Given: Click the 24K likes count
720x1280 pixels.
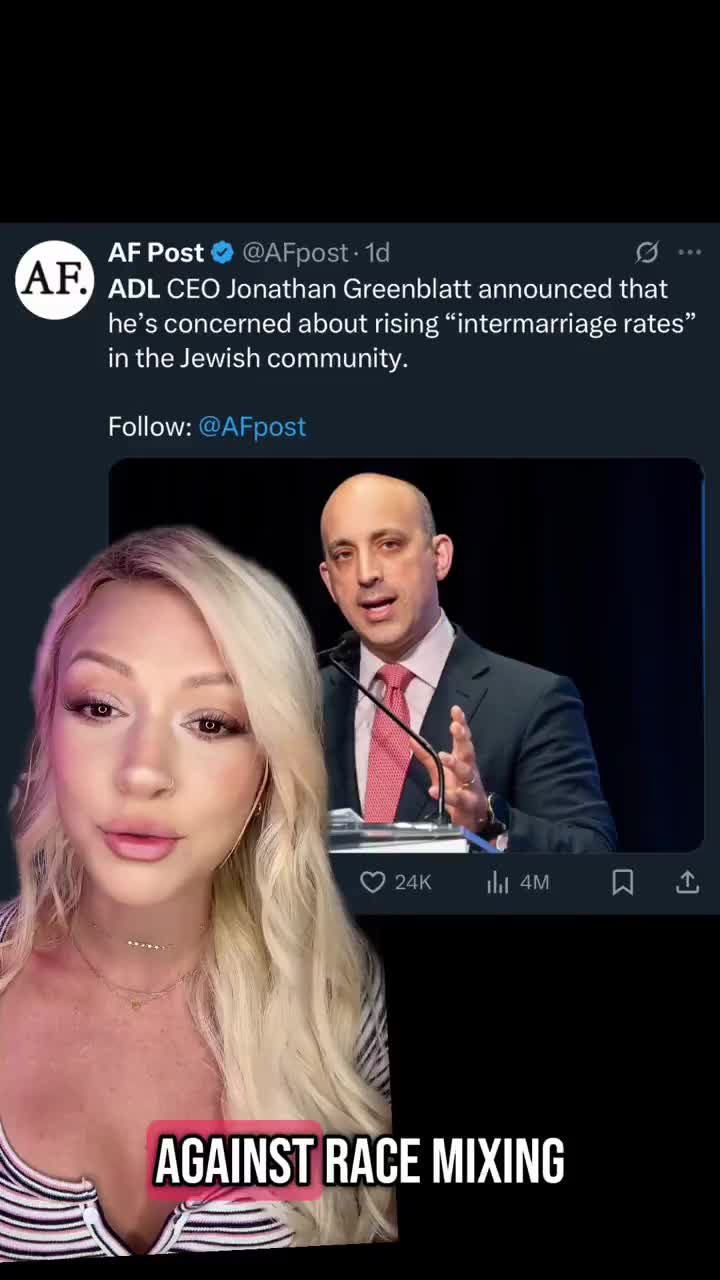Looking at the screenshot, I should [x=413, y=882].
